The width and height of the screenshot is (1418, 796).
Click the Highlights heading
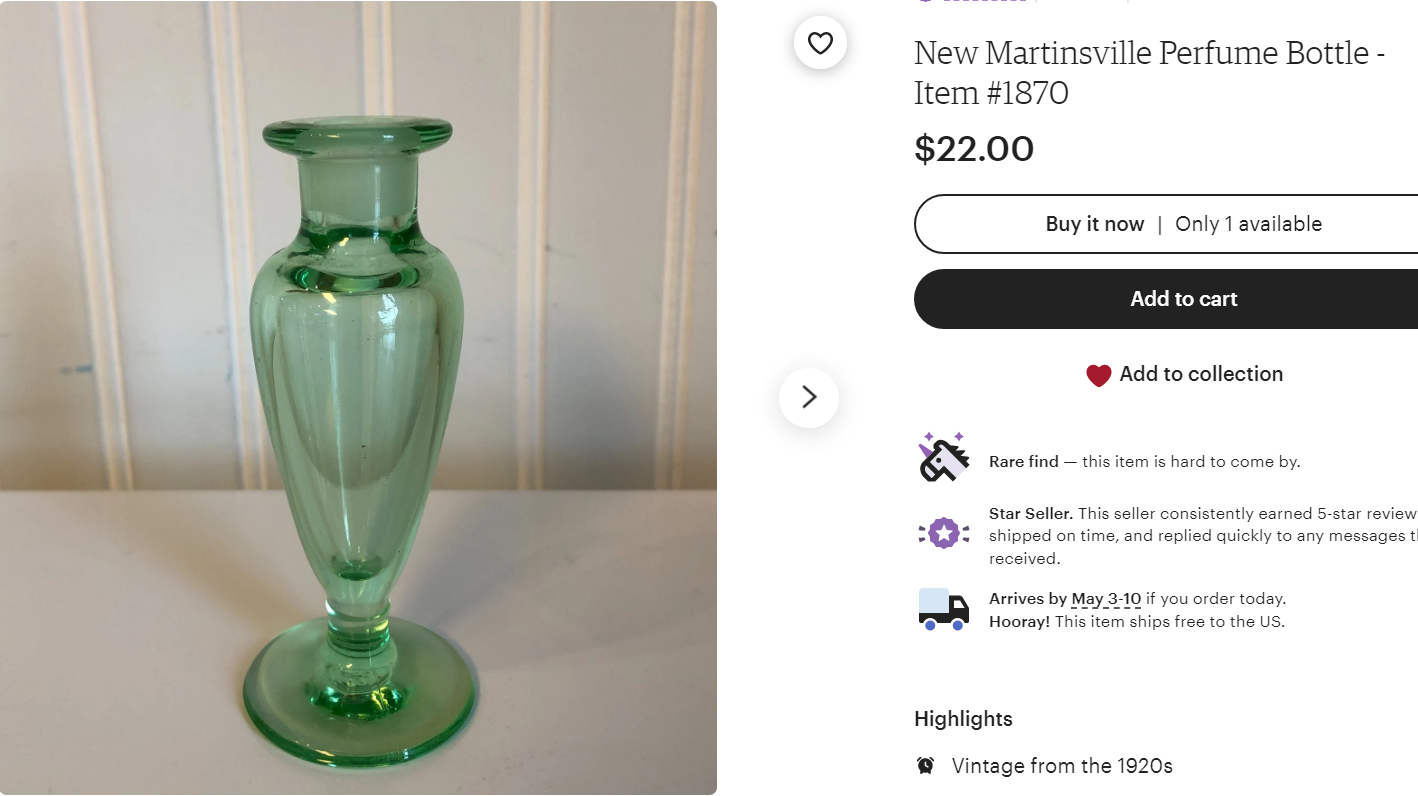point(963,719)
